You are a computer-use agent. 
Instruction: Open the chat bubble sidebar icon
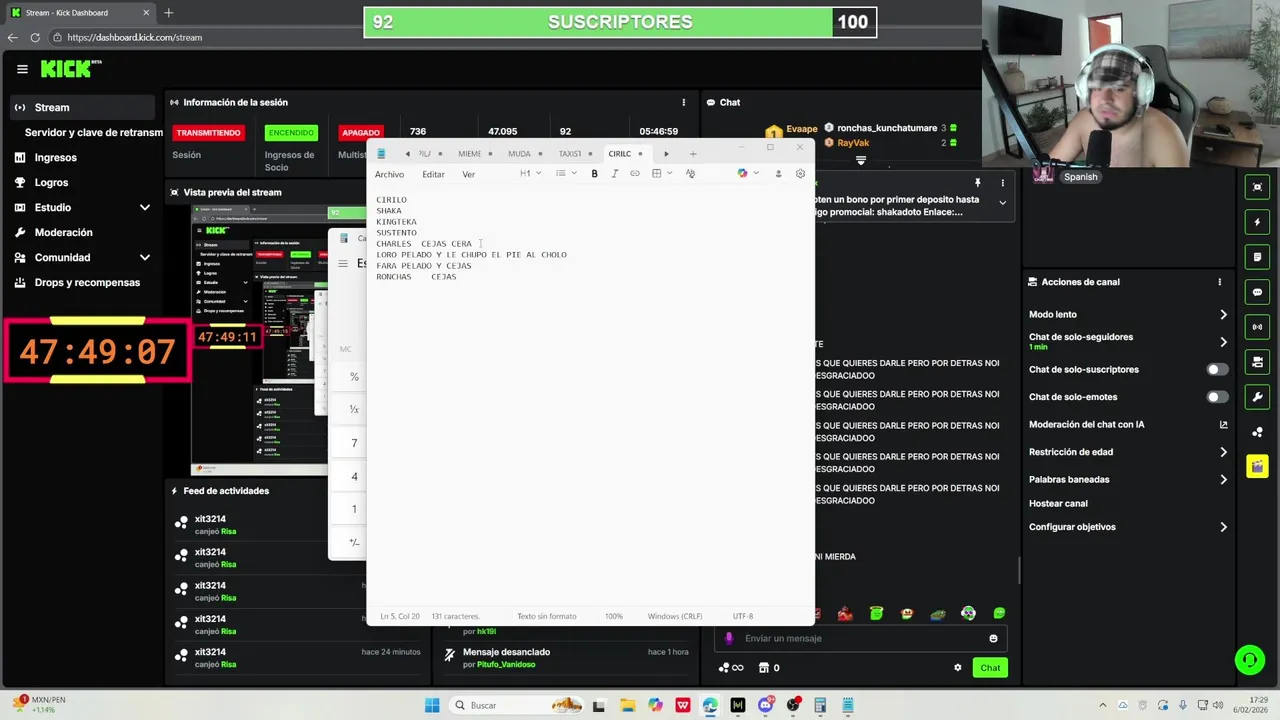coord(1258,292)
